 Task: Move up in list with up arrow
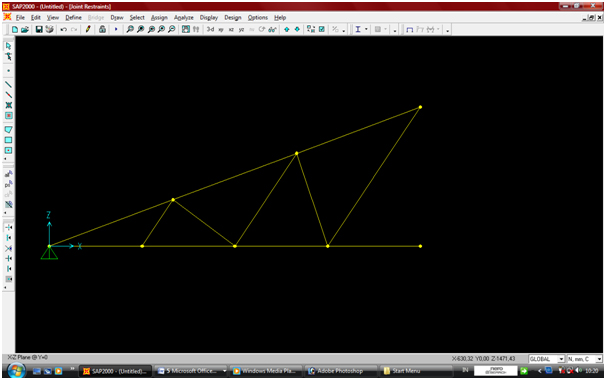pyautogui.click(x=287, y=29)
